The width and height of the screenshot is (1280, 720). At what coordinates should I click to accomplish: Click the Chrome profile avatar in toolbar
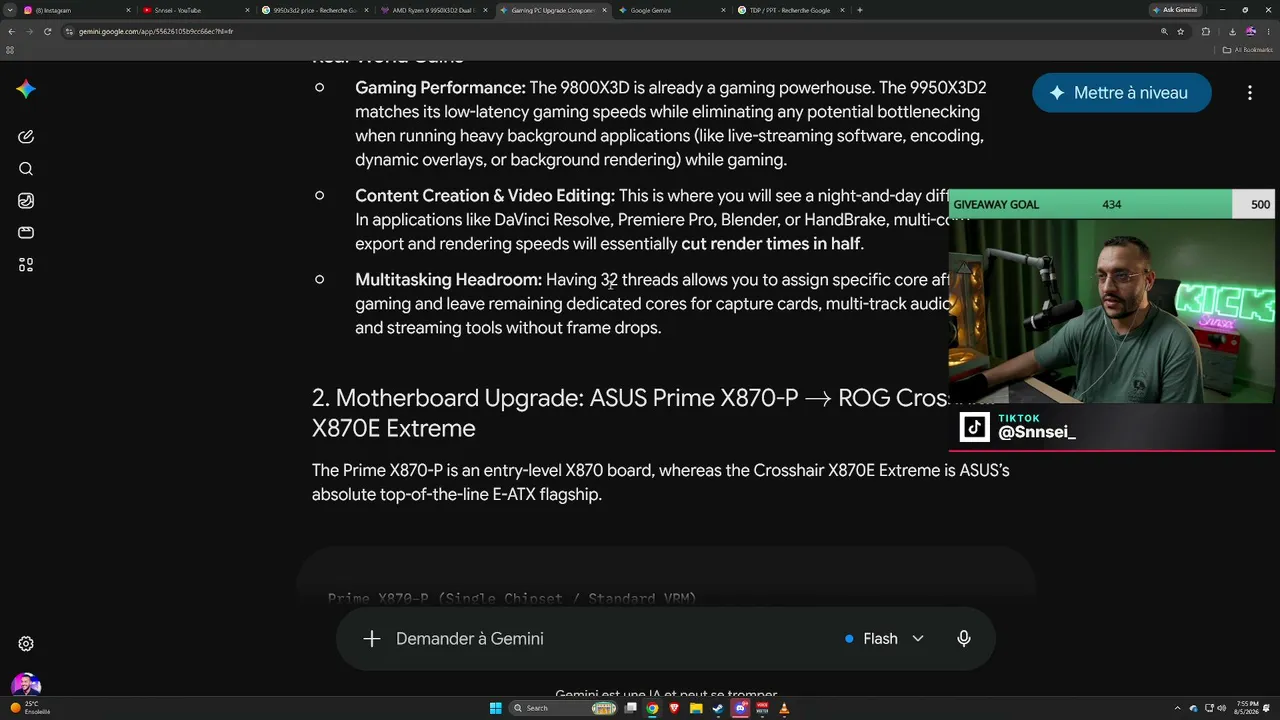pos(1251,31)
